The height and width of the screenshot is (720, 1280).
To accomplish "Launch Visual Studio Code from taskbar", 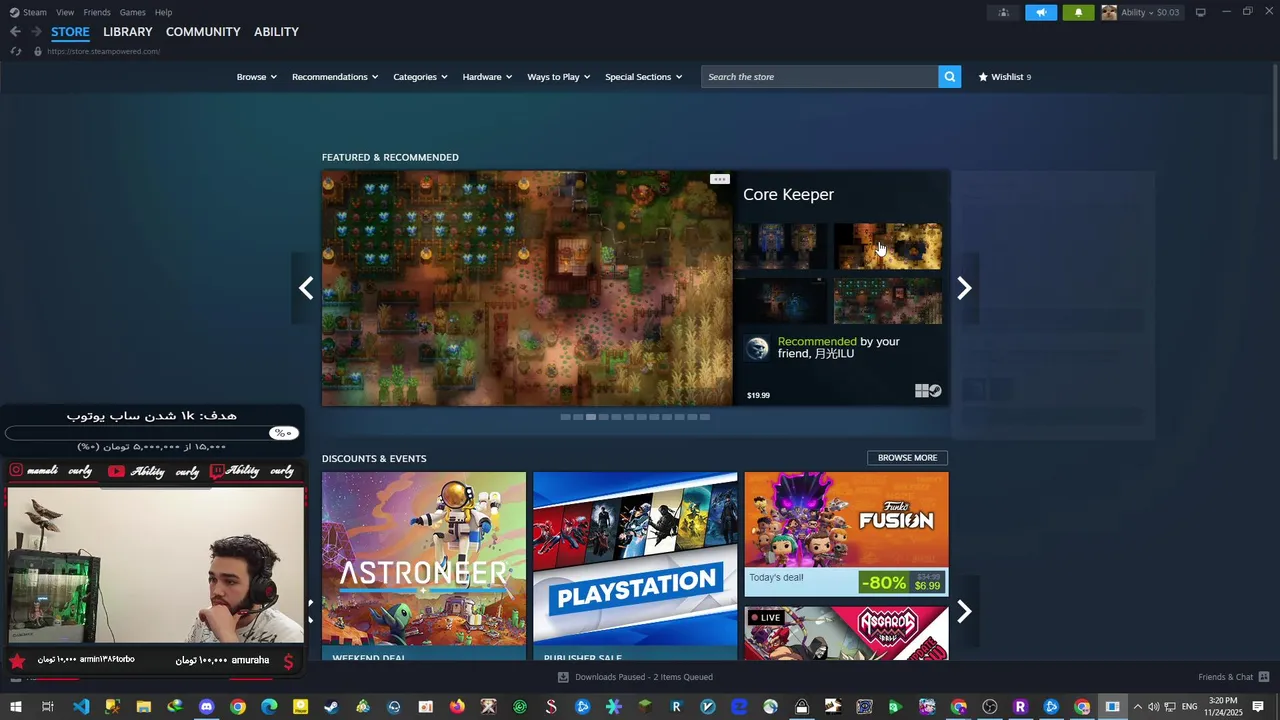I will click(x=81, y=707).
